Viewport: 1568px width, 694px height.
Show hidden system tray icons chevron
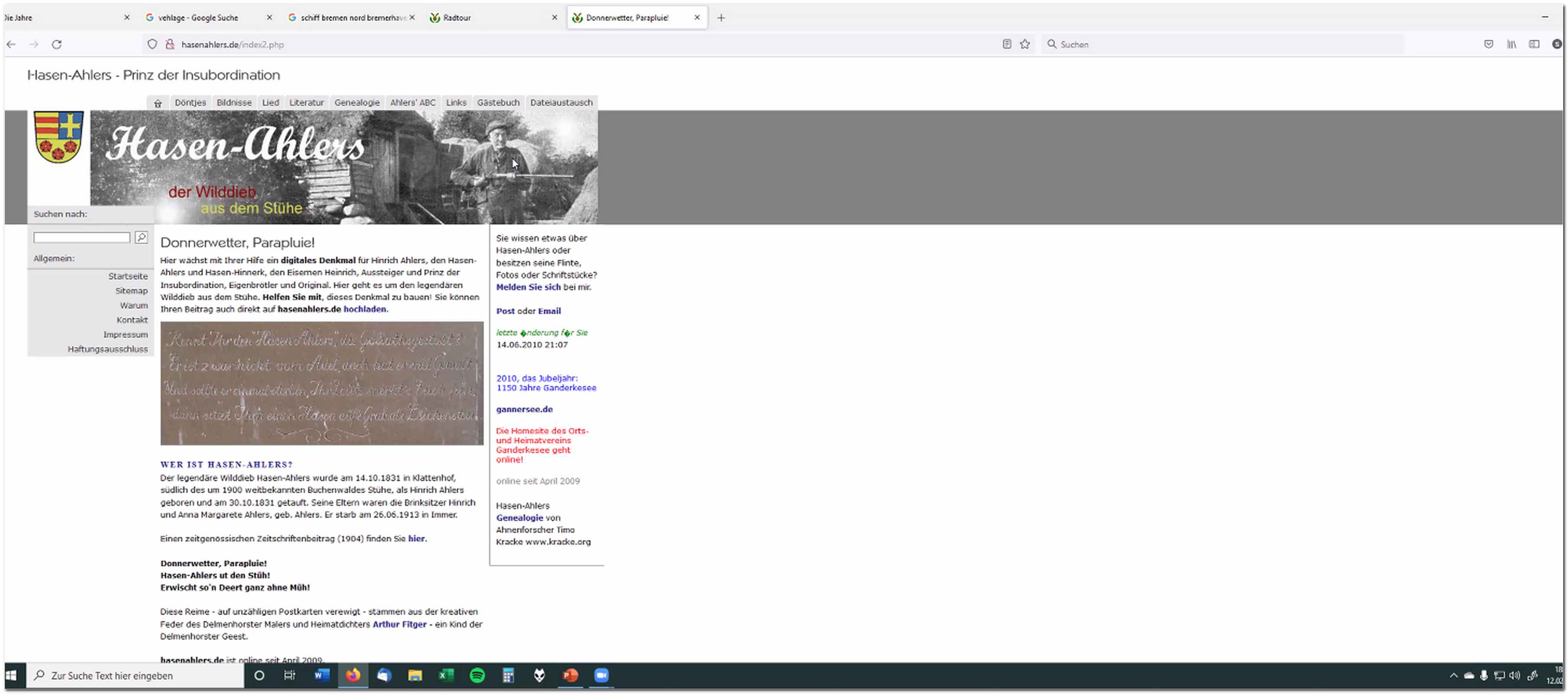pos(1454,675)
